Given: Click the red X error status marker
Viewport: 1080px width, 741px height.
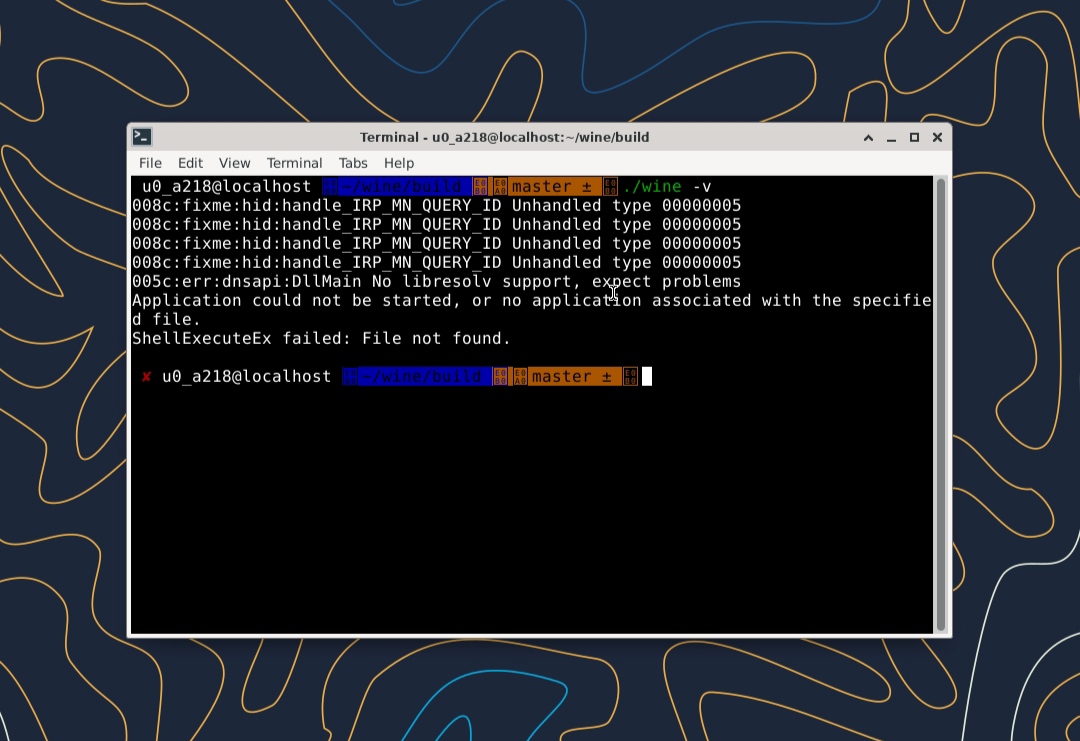Looking at the screenshot, I should point(146,377).
